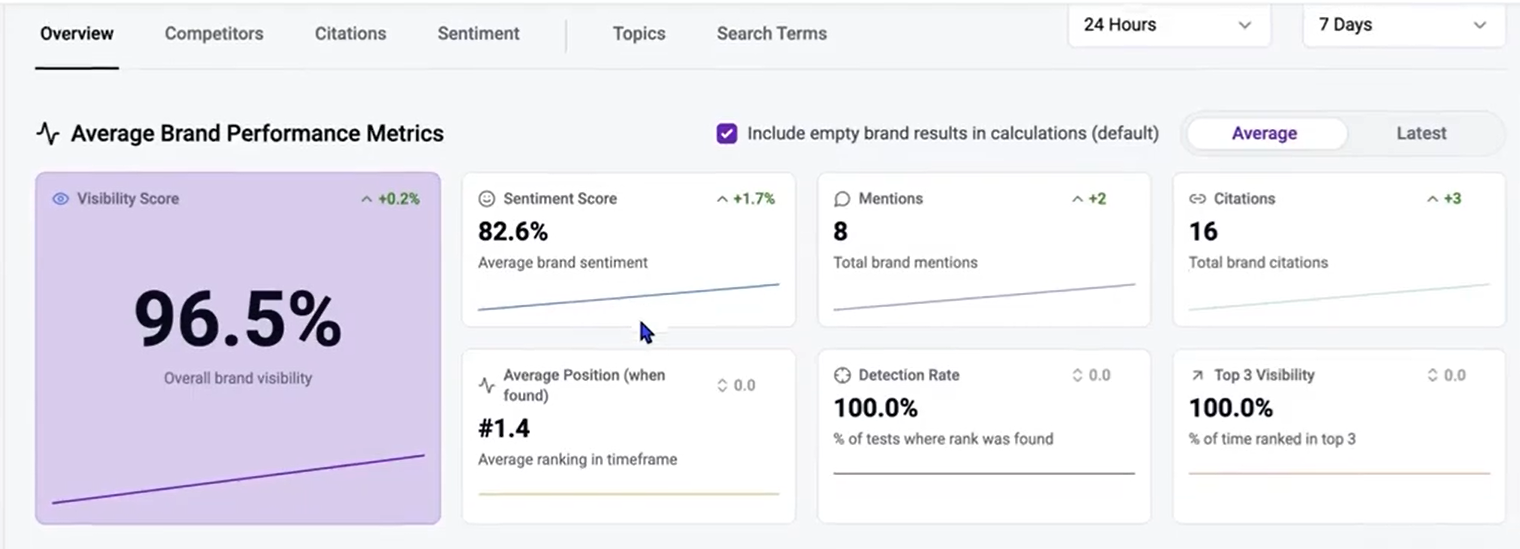
Task: Switch to the Sentiment tab
Action: (478, 34)
